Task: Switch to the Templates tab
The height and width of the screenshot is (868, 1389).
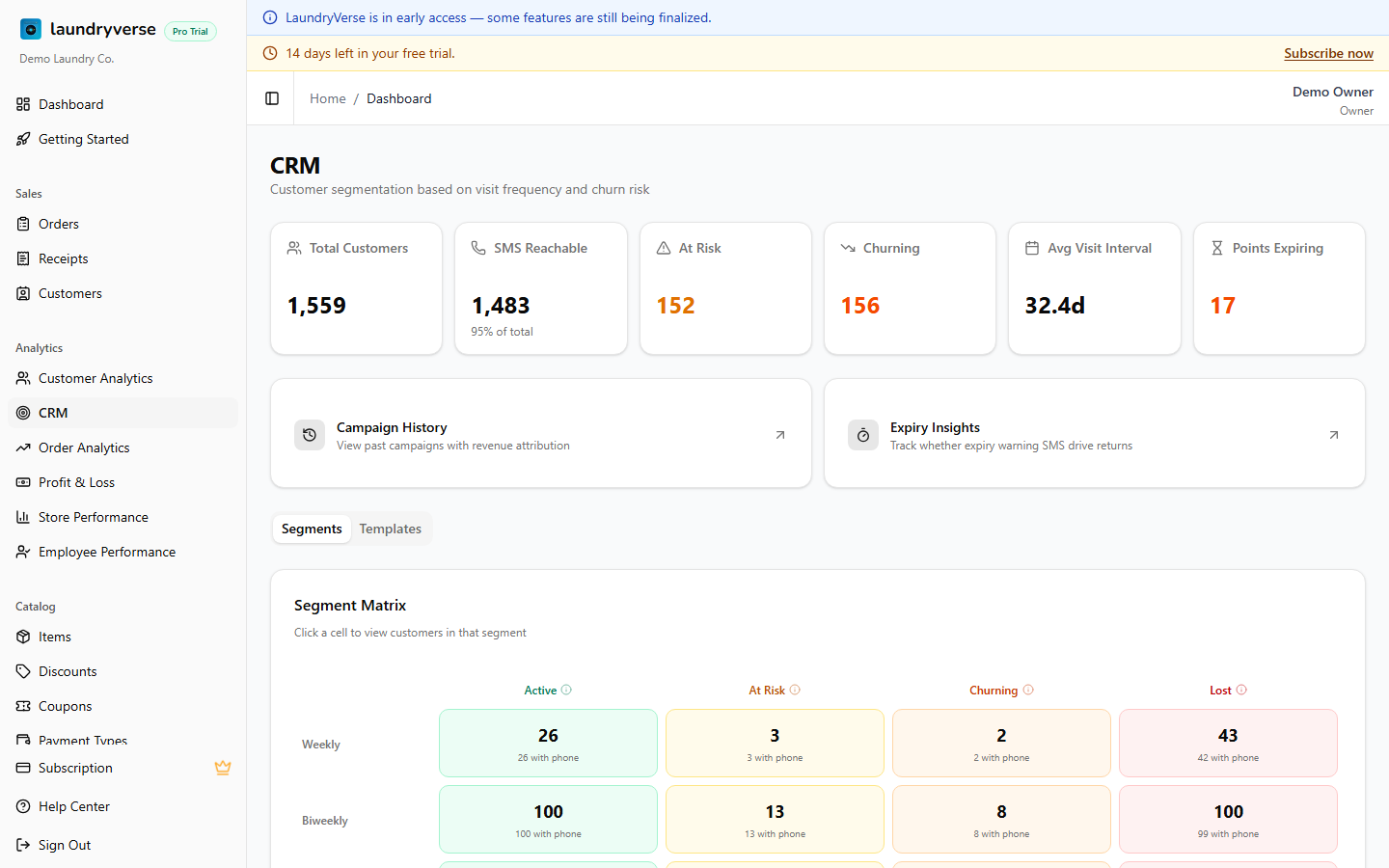Action: click(x=391, y=529)
